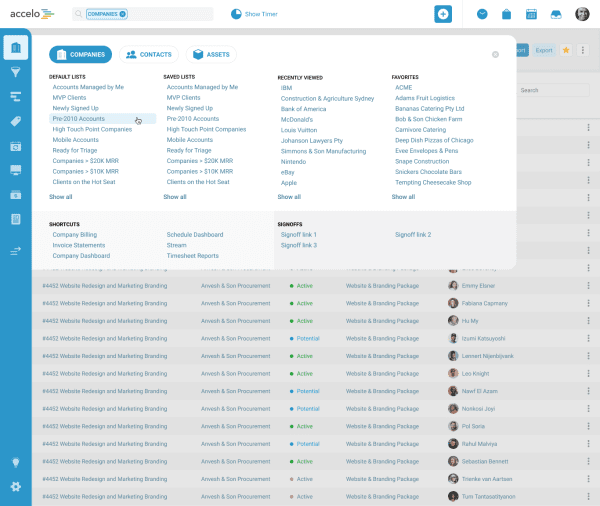The image size is (600, 506).
Task: Open Tempting Cheesecake Shop favorite
Action: (433, 183)
